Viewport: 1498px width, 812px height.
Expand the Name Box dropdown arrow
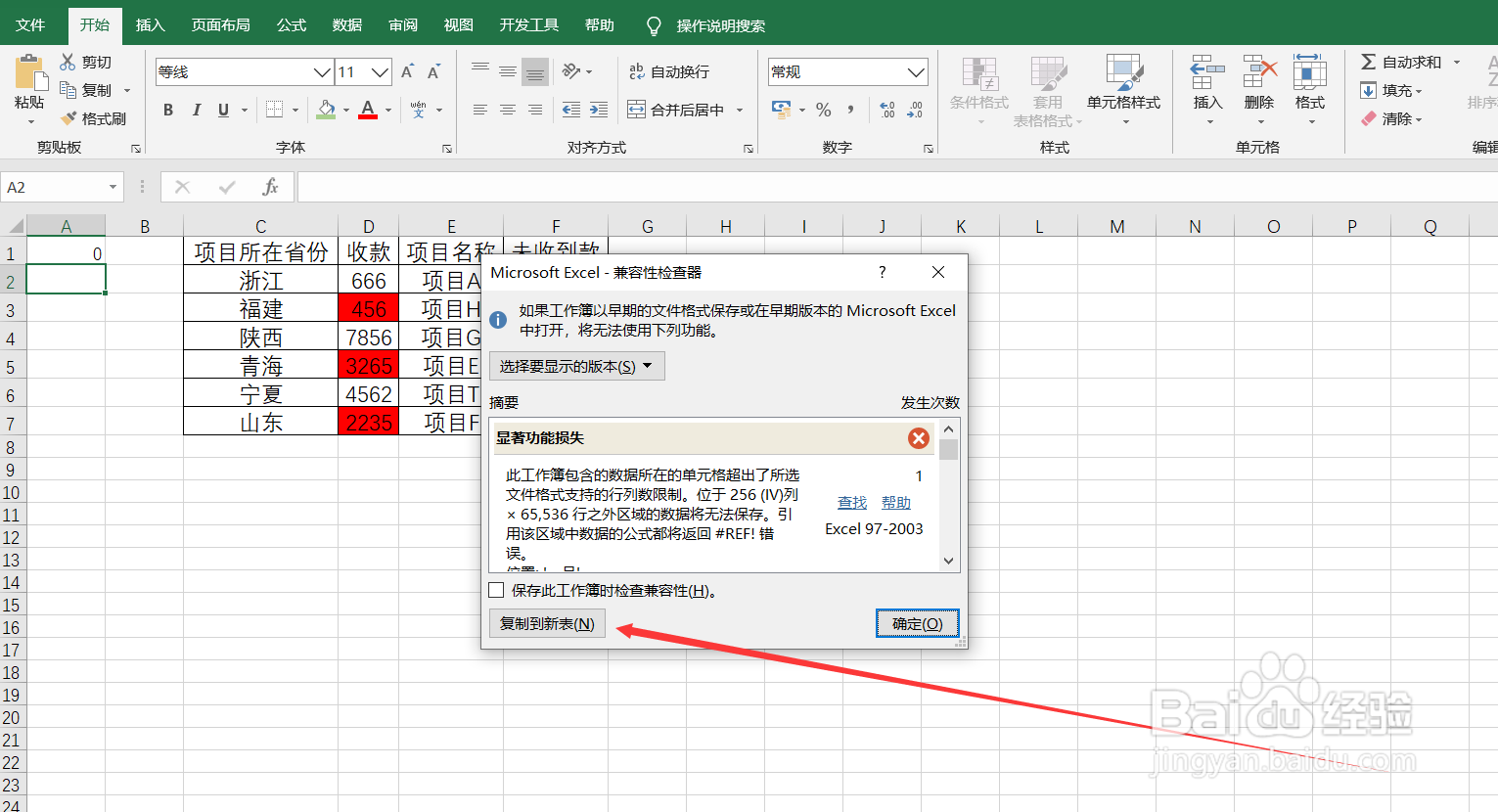pyautogui.click(x=113, y=187)
